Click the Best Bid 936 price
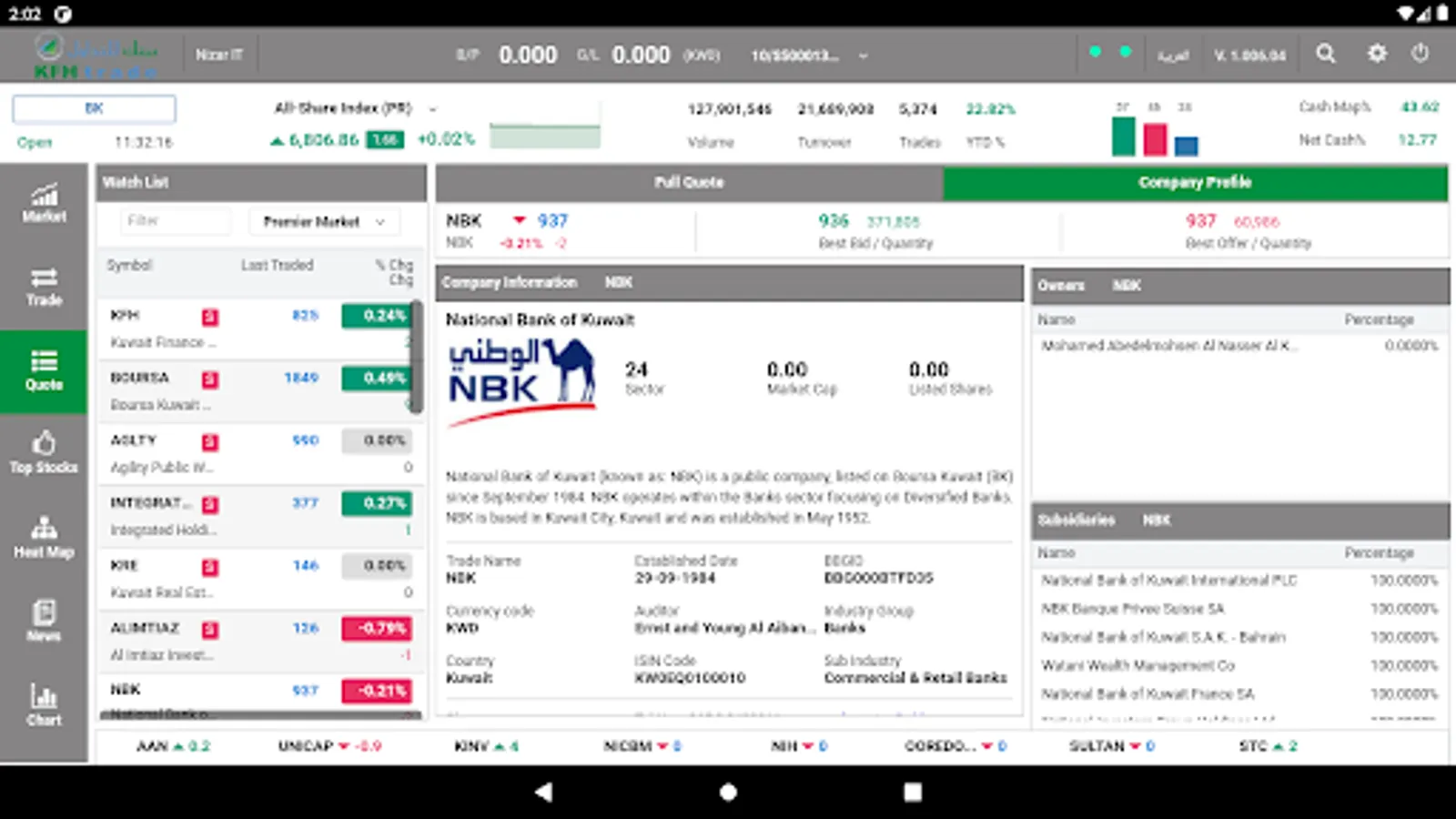 (834, 221)
